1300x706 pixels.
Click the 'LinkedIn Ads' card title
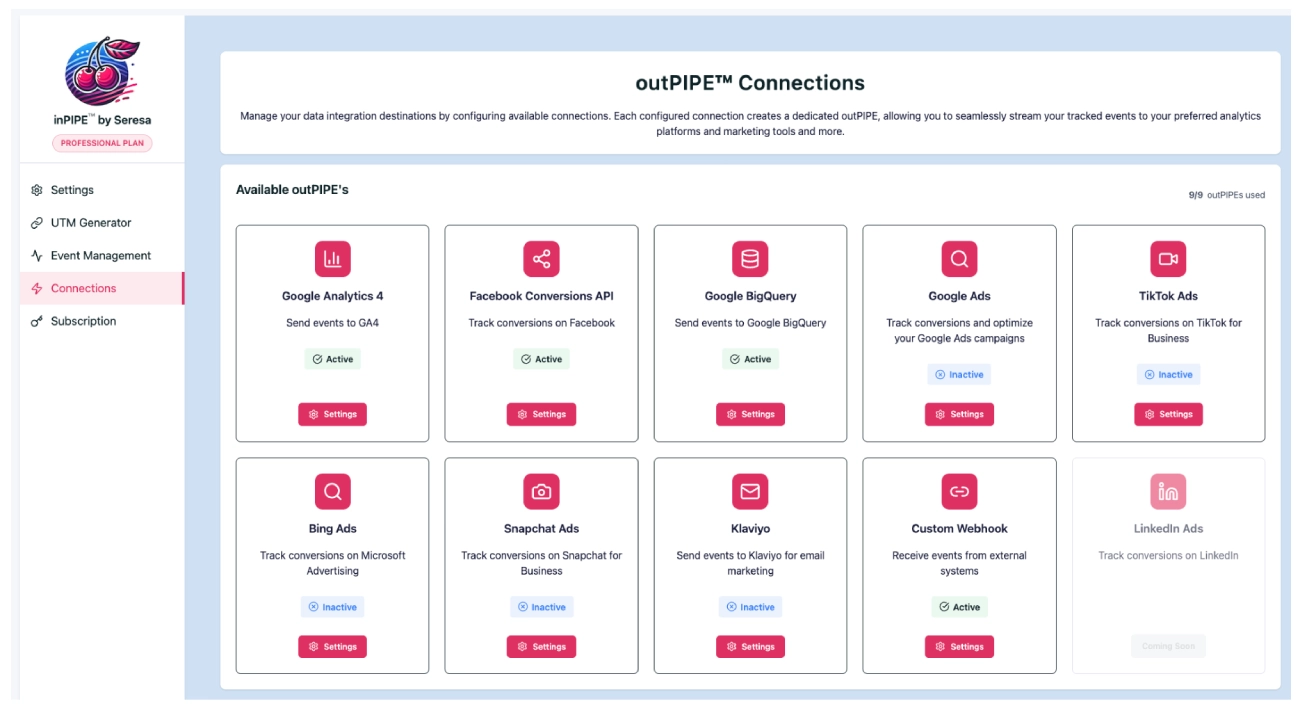click(x=1168, y=529)
